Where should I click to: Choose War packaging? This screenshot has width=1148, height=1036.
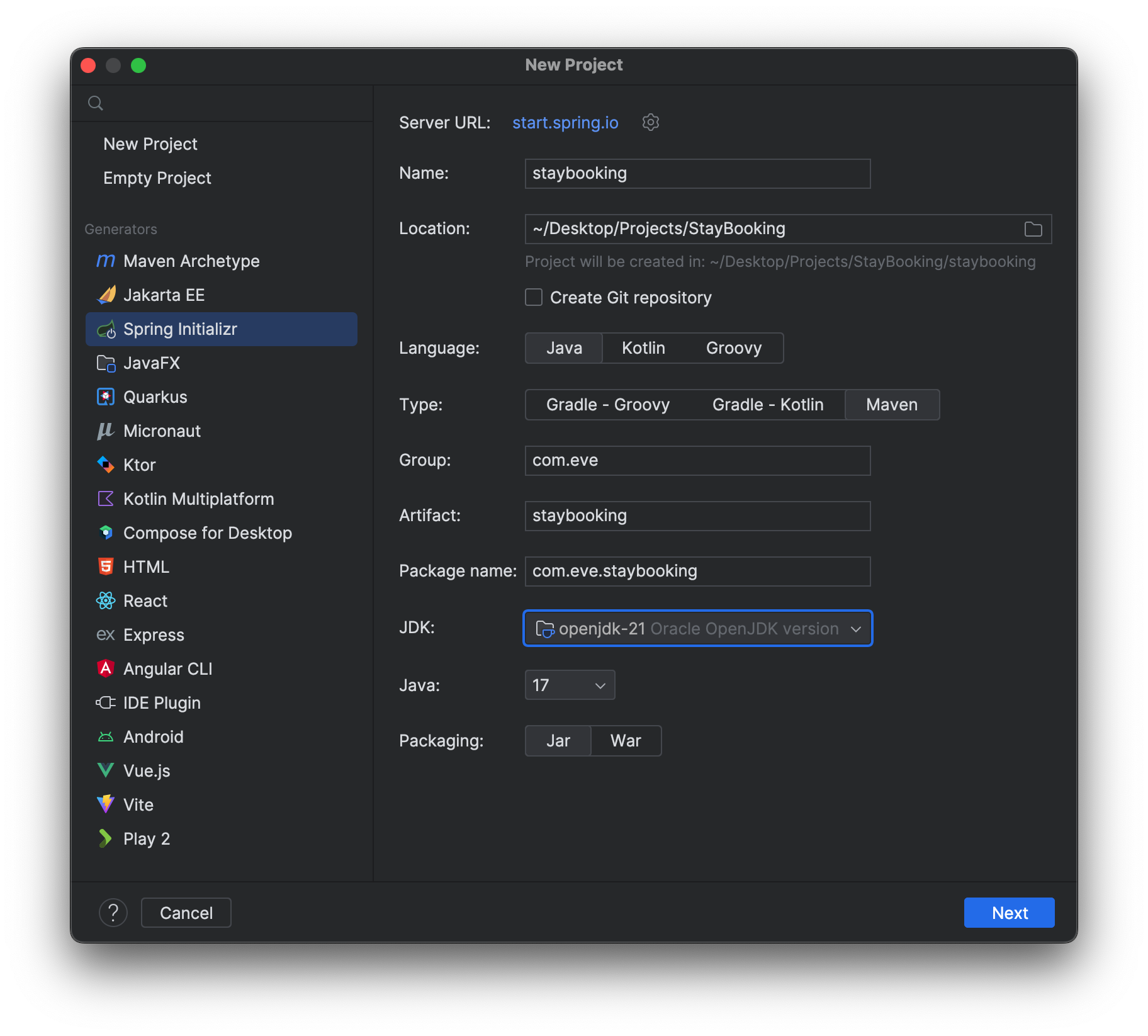pyautogui.click(x=625, y=741)
